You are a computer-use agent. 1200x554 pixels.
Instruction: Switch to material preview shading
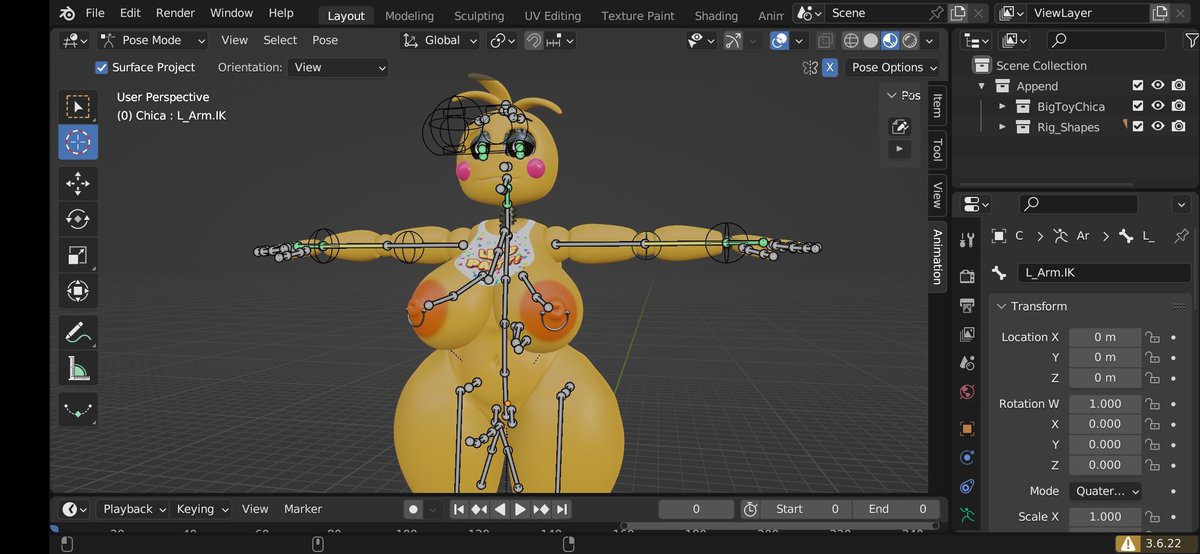click(889, 41)
